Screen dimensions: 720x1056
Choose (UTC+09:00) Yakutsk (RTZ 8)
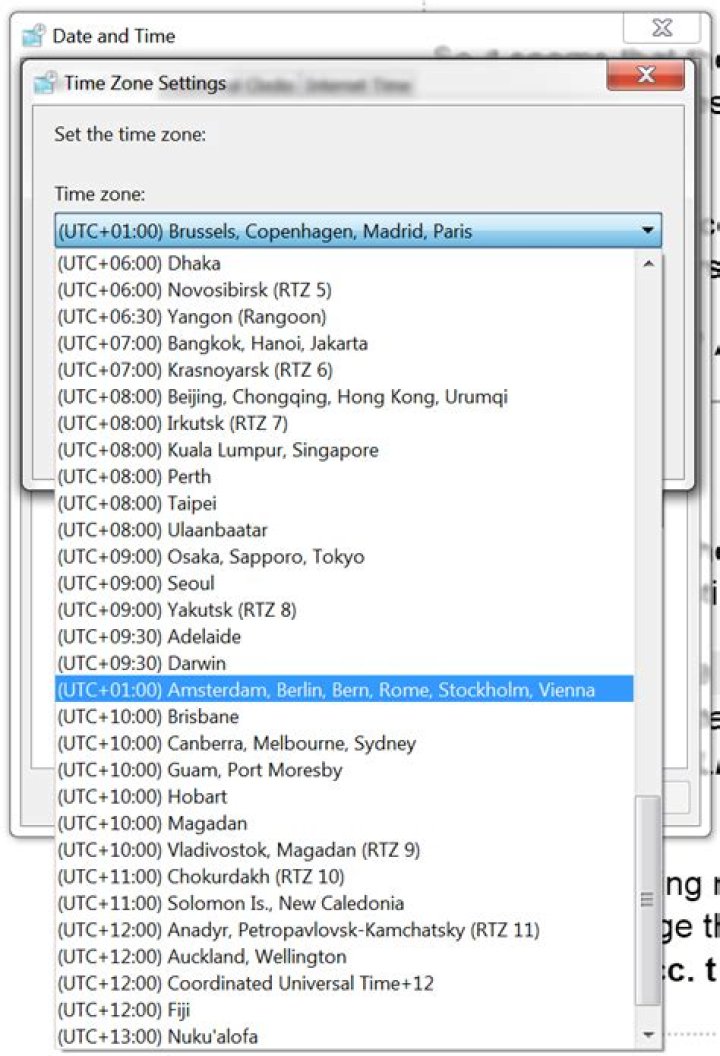(344, 610)
